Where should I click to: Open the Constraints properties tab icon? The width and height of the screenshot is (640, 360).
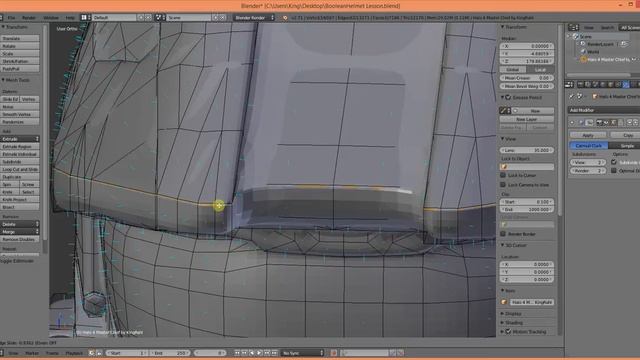pos(618,84)
